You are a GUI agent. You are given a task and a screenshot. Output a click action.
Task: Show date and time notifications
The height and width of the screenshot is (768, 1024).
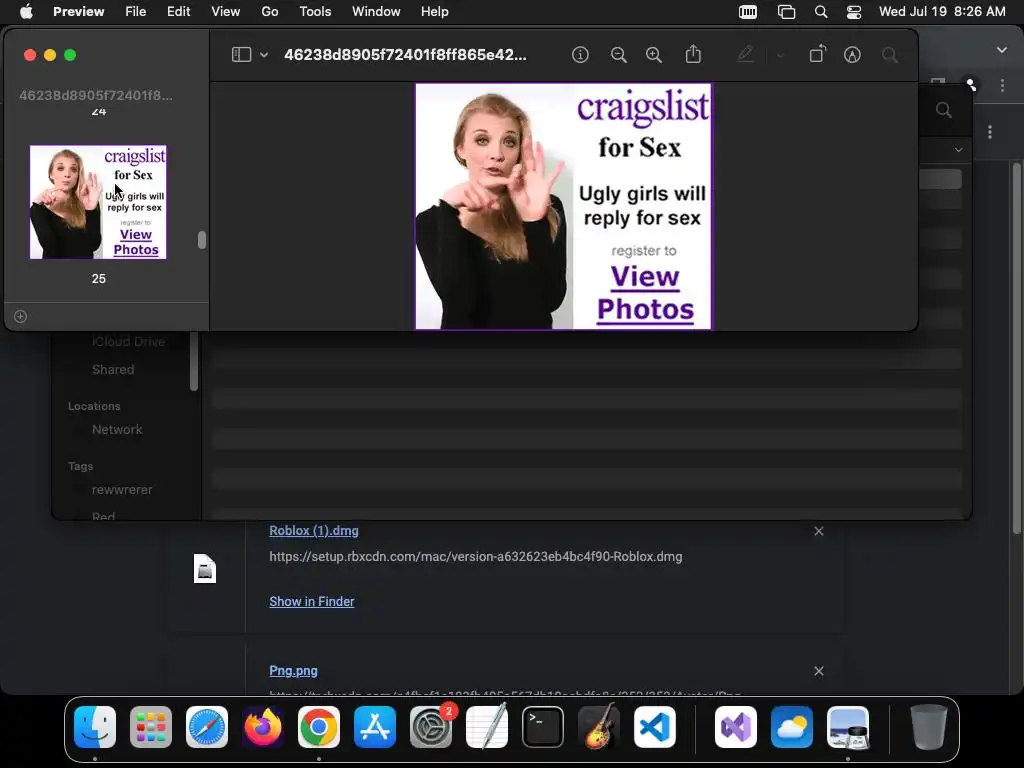coord(942,11)
